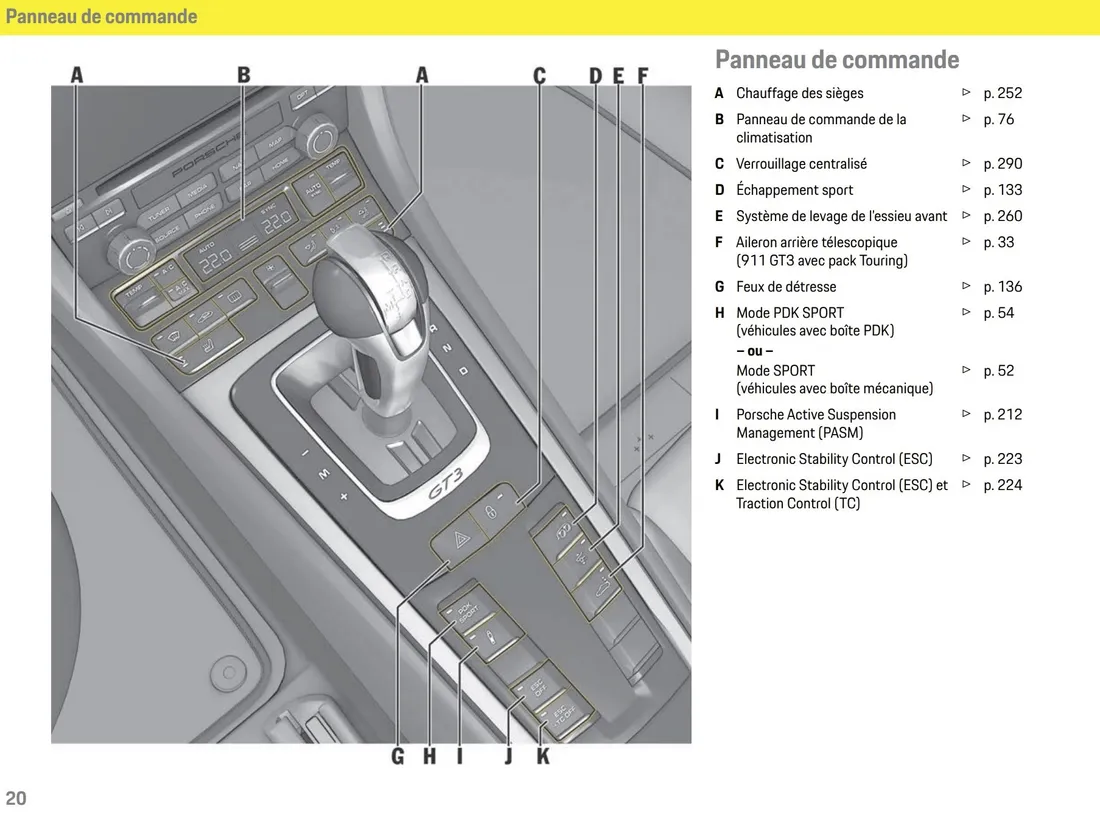Select '(véhicules avec boîte mécanique)' text
This screenshot has height=817, width=1100.
(835, 389)
